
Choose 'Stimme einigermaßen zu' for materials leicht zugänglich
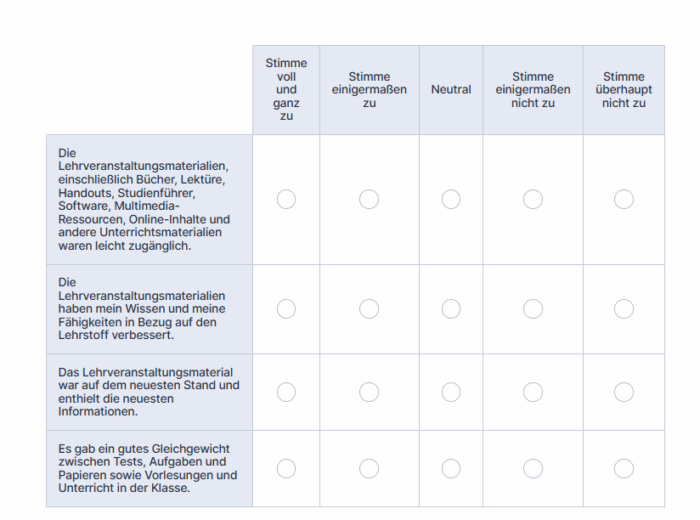tap(369, 199)
